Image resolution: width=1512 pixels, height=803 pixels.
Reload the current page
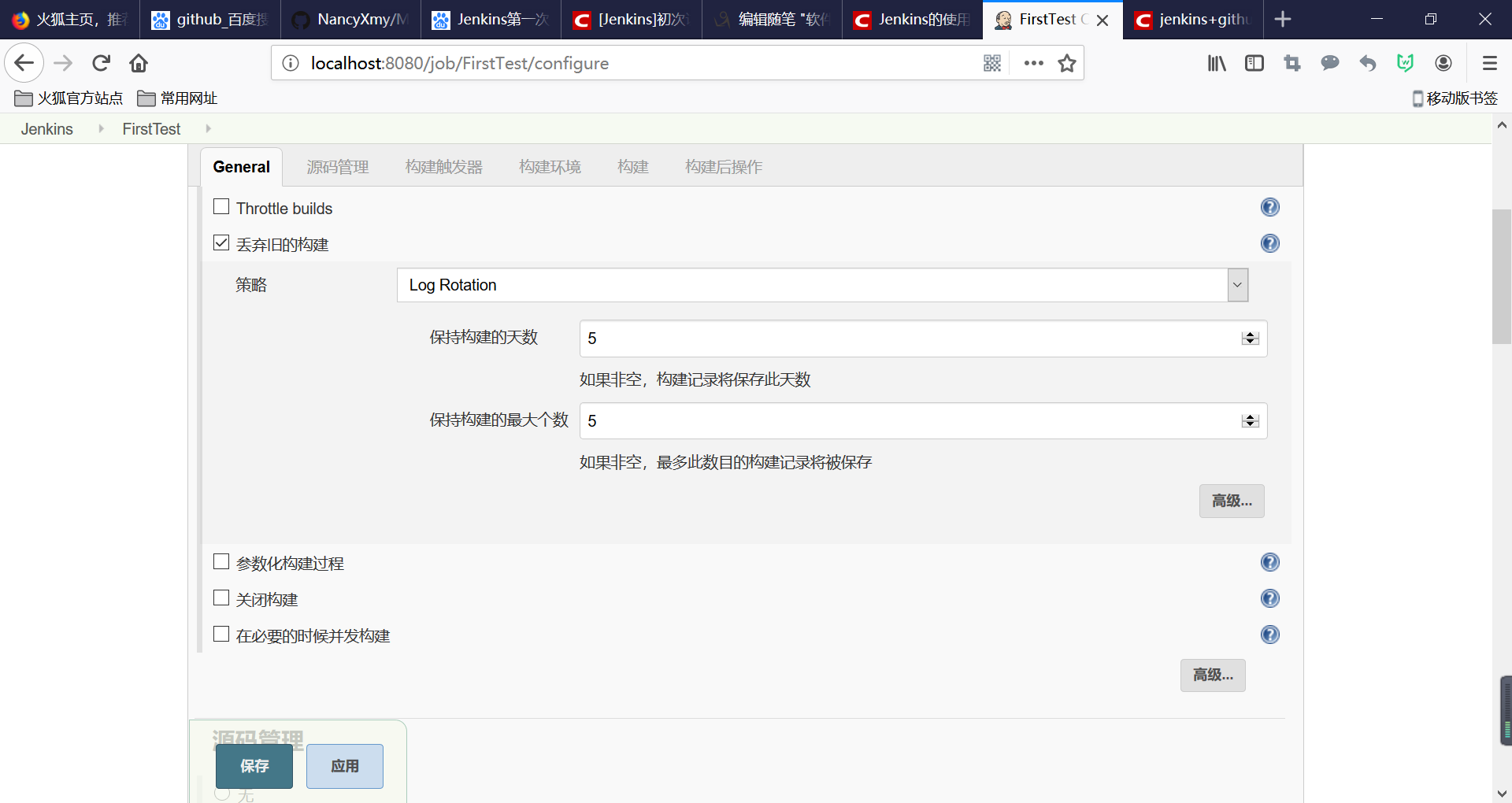tap(101, 63)
